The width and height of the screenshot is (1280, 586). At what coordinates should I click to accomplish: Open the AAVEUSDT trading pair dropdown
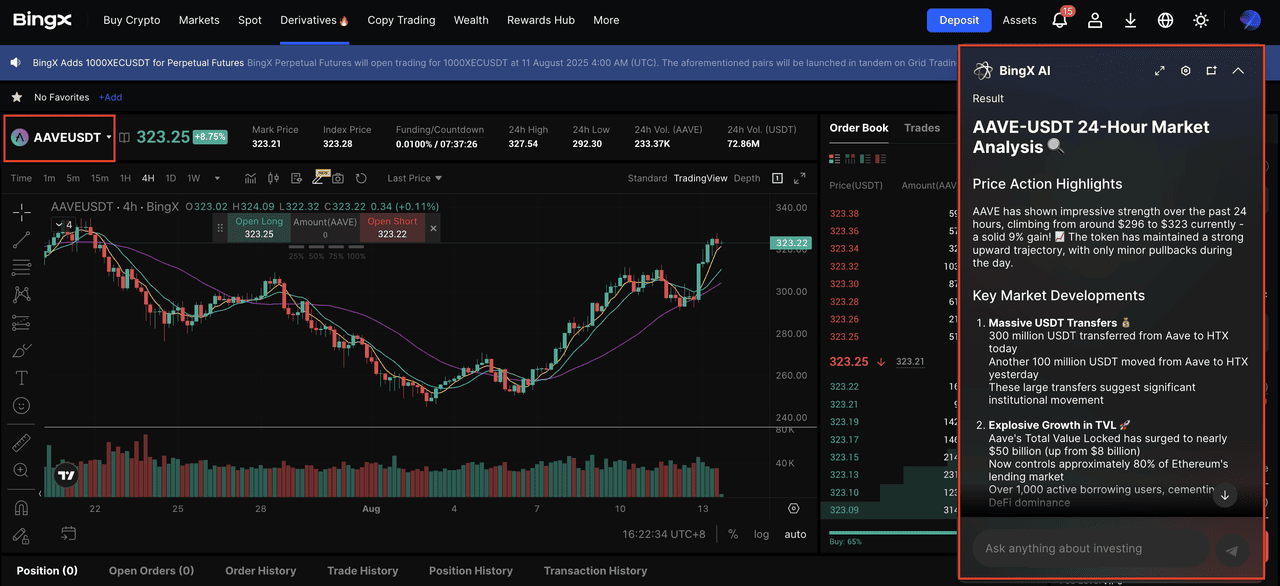point(61,138)
